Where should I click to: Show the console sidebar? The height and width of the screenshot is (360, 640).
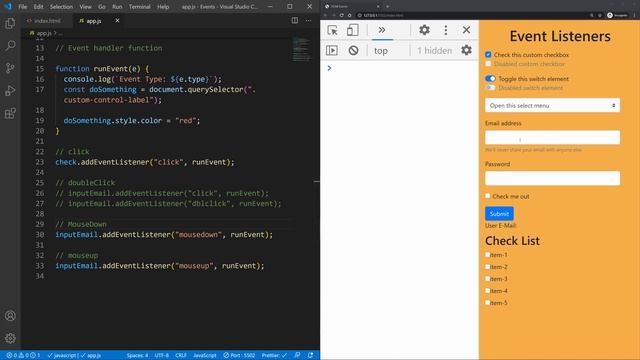332,50
